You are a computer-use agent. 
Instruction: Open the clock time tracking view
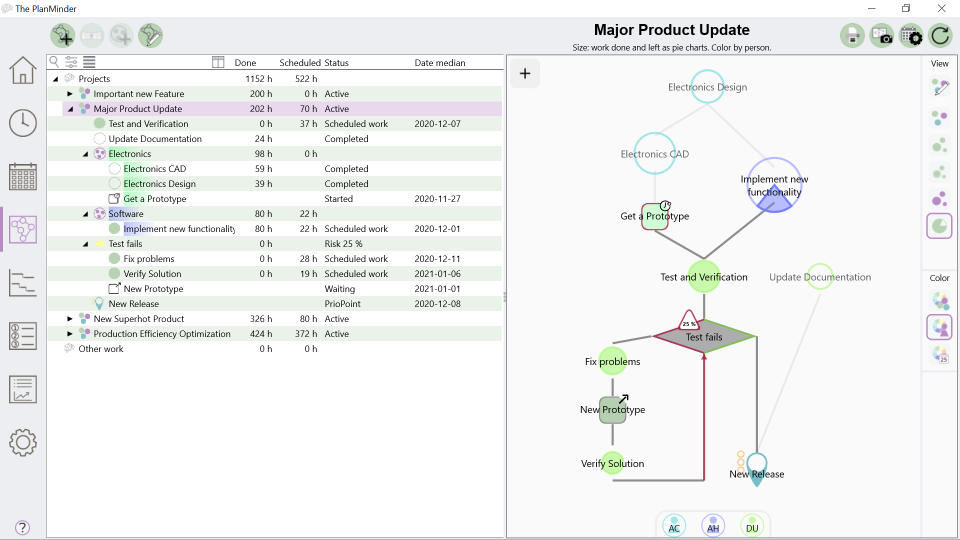pyautogui.click(x=23, y=123)
